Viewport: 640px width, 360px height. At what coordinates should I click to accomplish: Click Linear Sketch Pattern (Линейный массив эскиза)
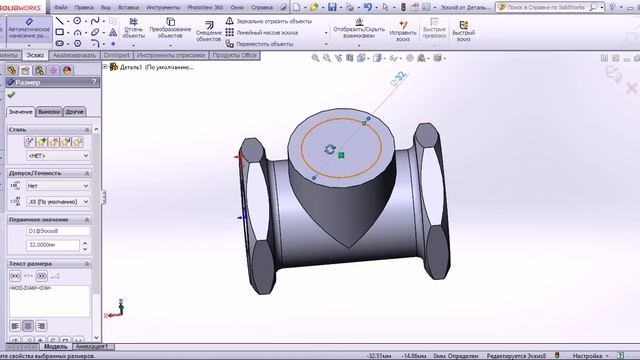coord(262,32)
